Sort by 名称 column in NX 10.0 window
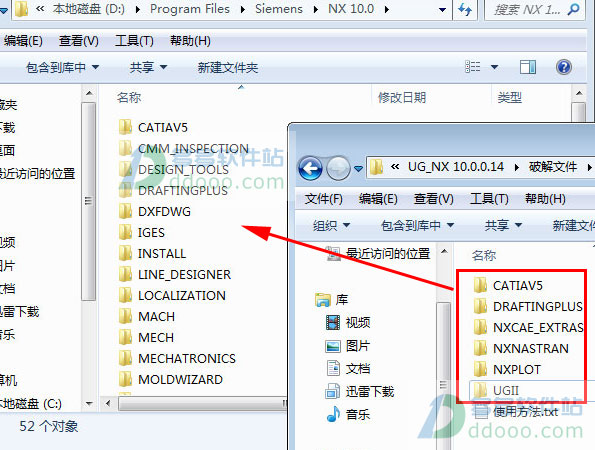The height and width of the screenshot is (450, 595). coord(129,98)
